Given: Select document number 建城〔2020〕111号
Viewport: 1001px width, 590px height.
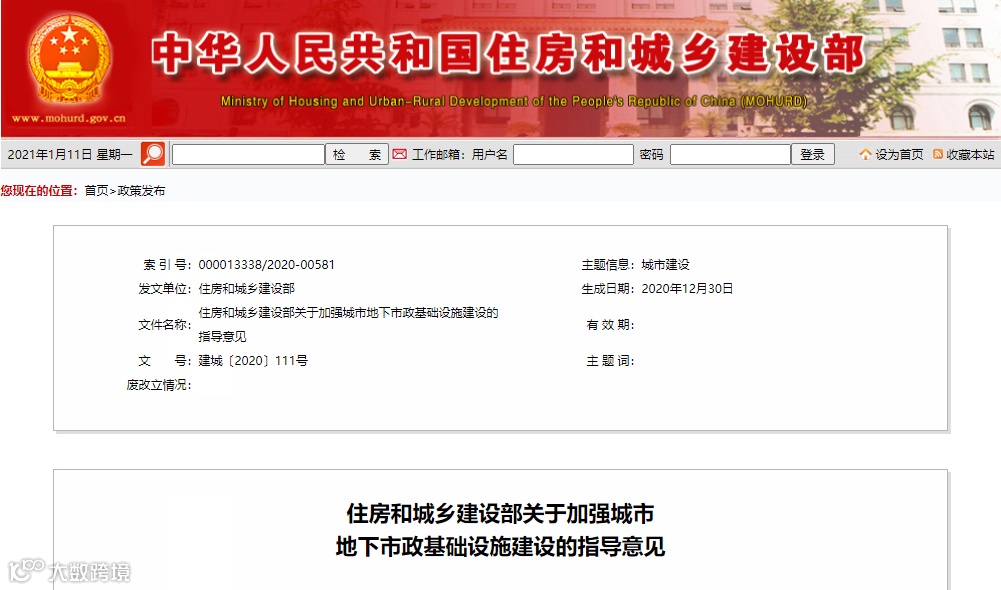Looking at the screenshot, I should (253, 361).
